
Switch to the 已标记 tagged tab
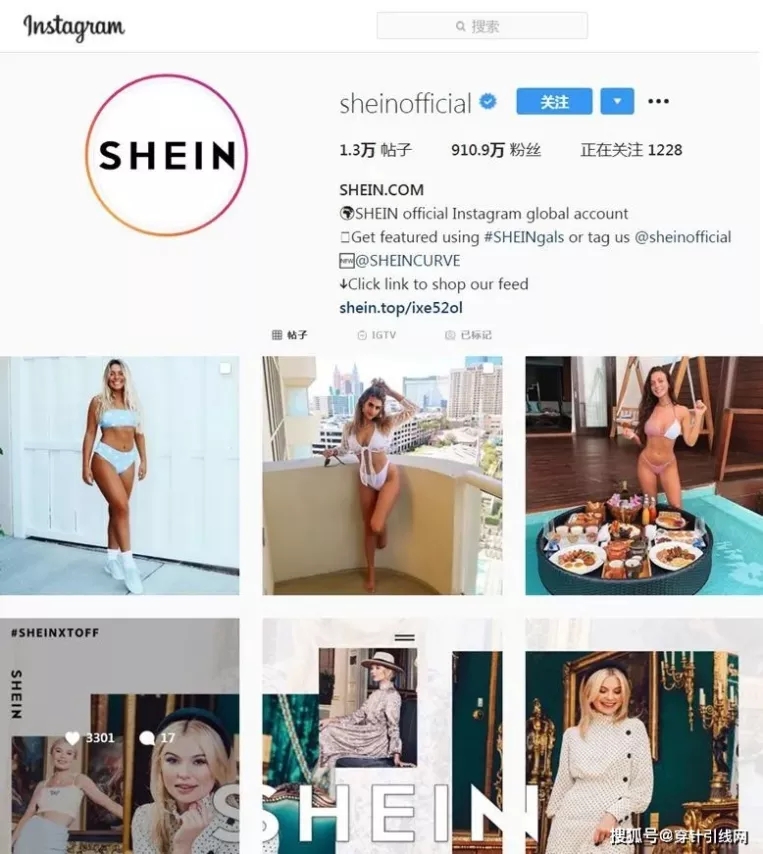[468, 335]
